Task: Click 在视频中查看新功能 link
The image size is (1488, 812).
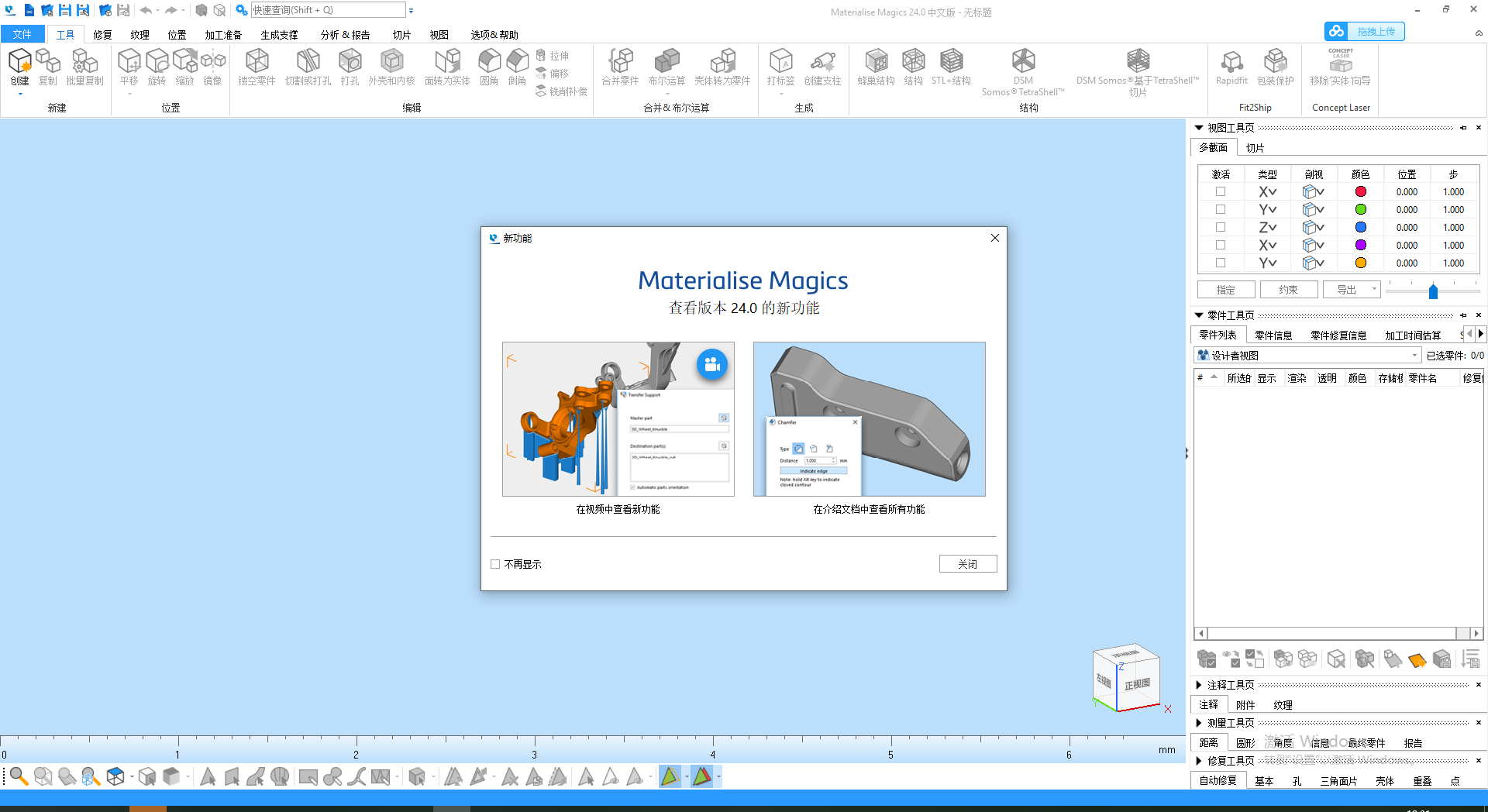Action: coord(618,509)
